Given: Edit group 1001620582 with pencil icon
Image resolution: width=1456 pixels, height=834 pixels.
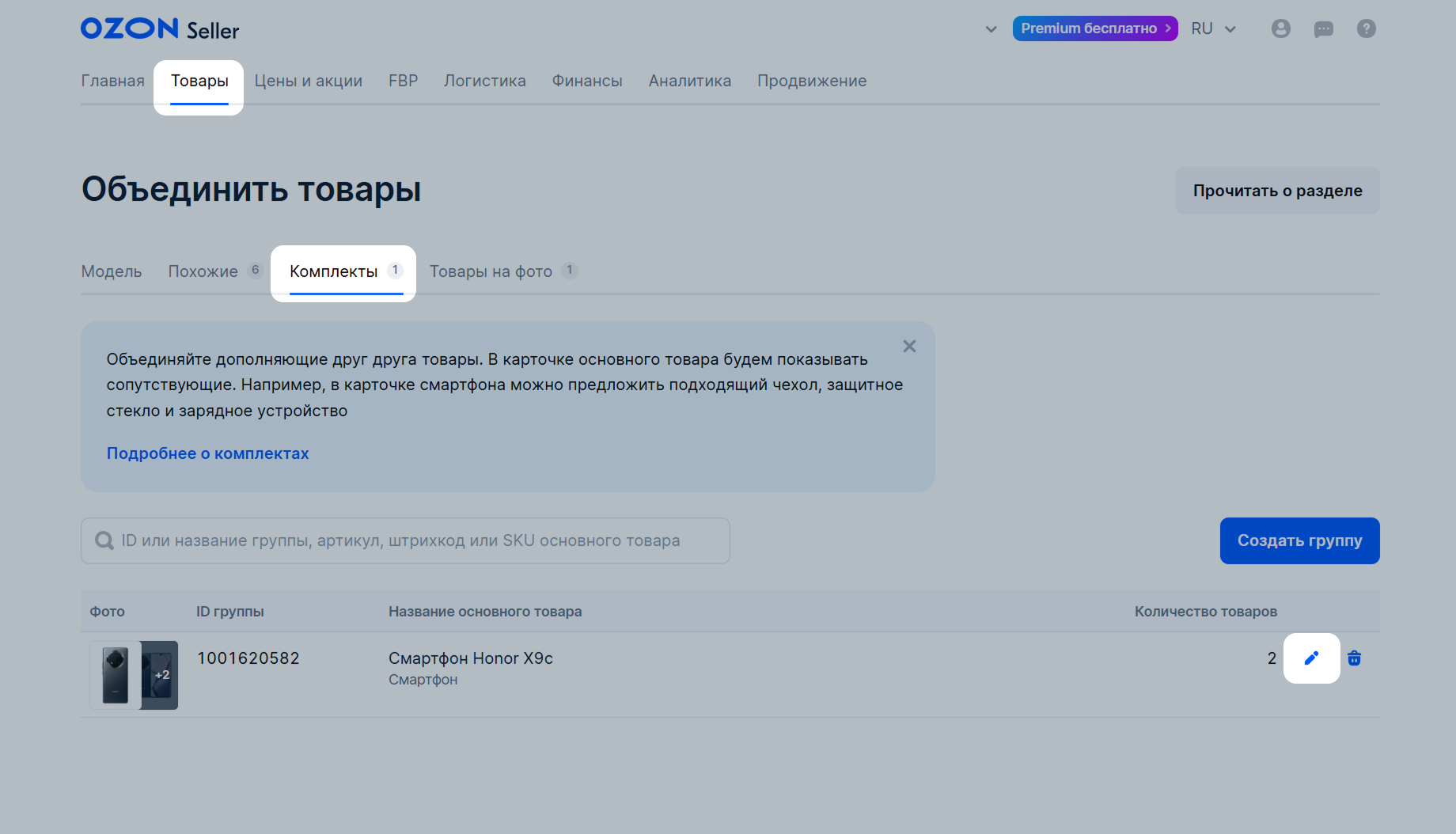Looking at the screenshot, I should click(x=1311, y=658).
